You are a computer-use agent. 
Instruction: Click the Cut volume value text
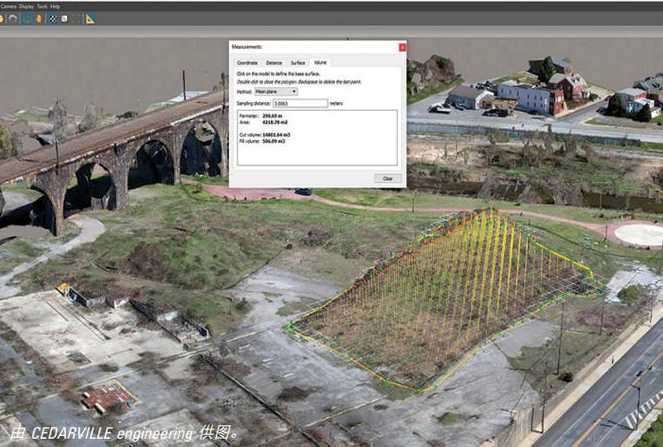[x=276, y=135]
